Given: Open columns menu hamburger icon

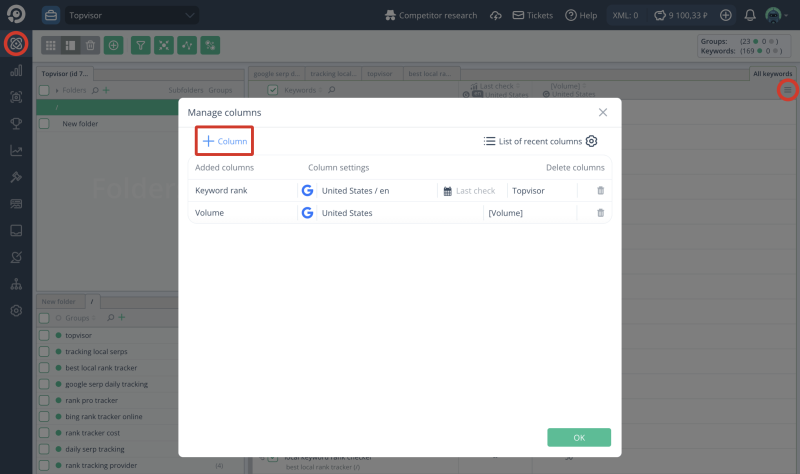Looking at the screenshot, I should [788, 90].
